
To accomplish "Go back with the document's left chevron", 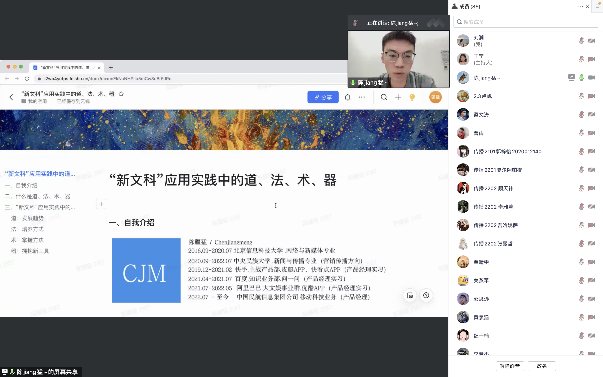I will click(x=12, y=97).
